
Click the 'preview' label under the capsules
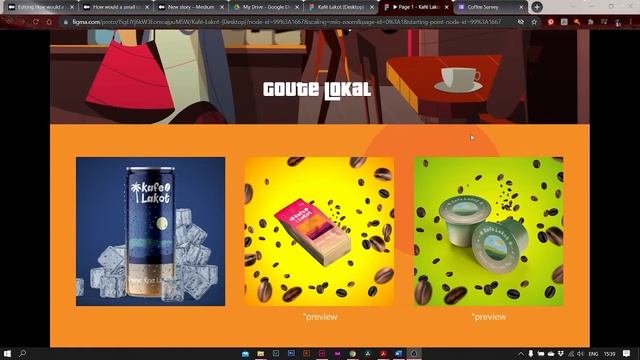tap(489, 317)
